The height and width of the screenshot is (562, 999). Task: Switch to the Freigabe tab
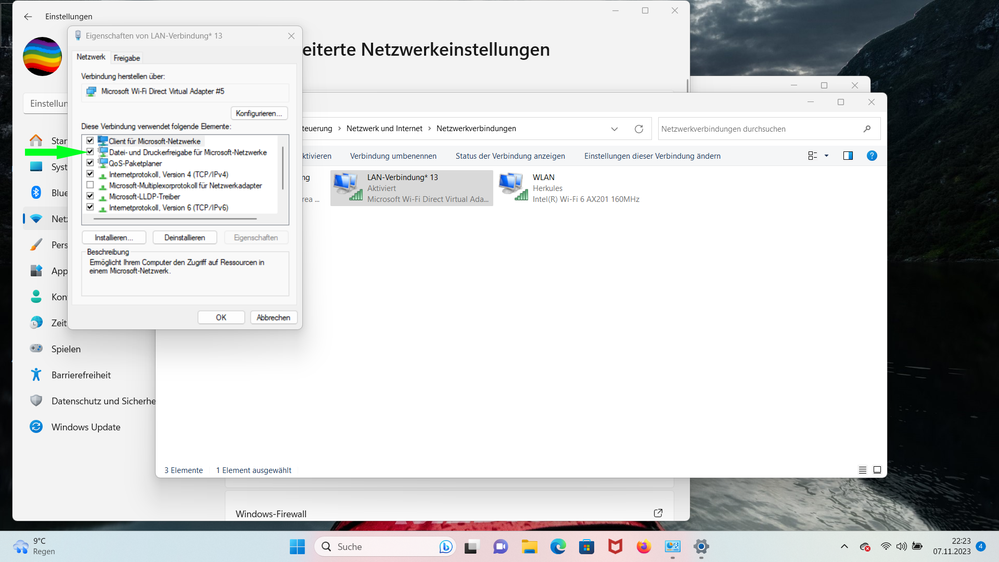[x=127, y=58]
